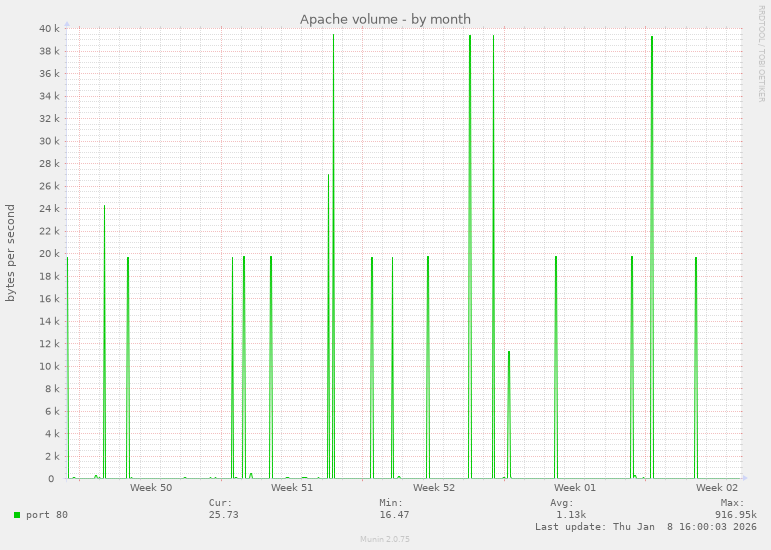771x550 pixels.
Task: Click the 'Week 50' axis label
Action: coord(151,488)
